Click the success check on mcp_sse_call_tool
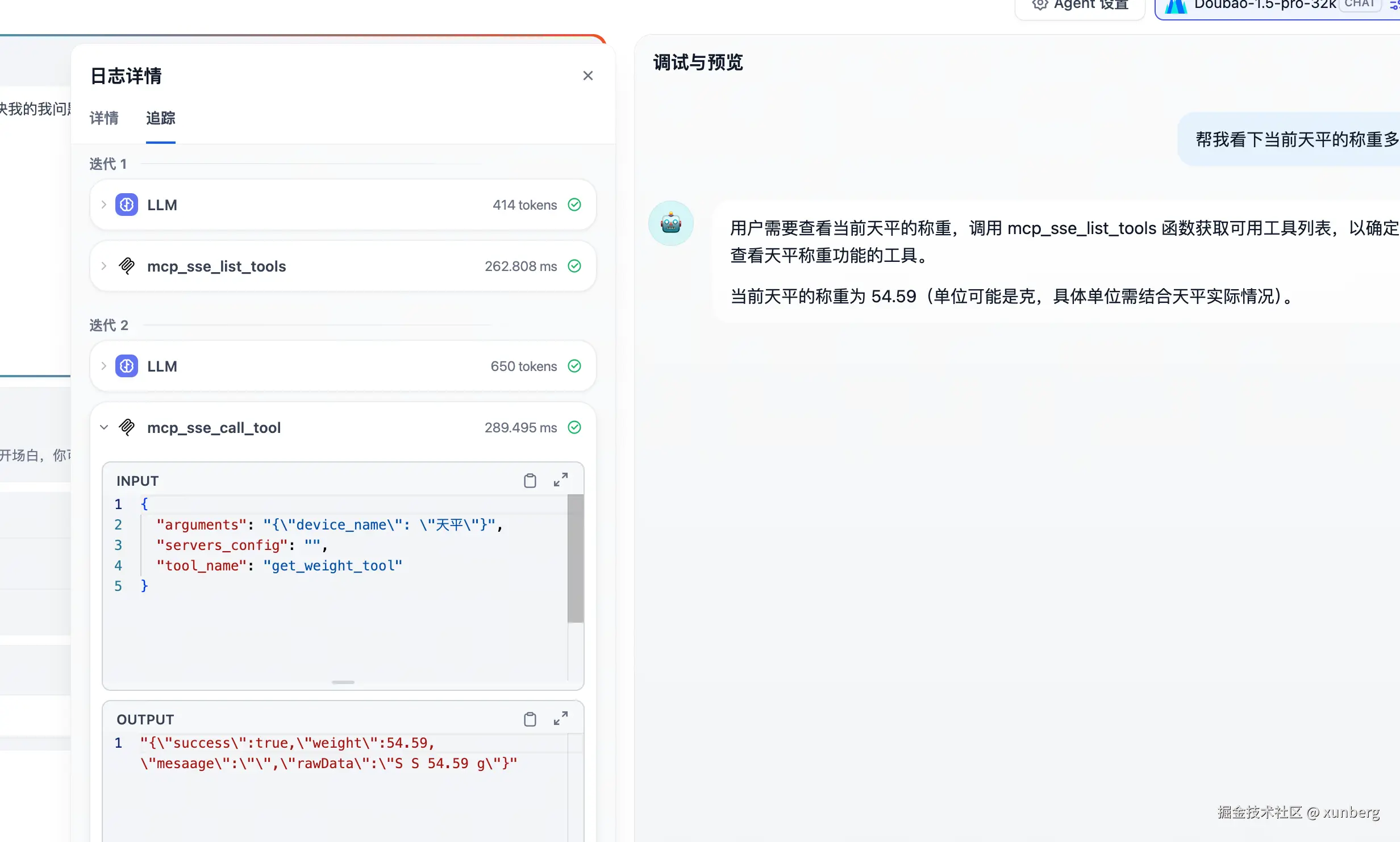The image size is (1400, 842). coord(574,427)
